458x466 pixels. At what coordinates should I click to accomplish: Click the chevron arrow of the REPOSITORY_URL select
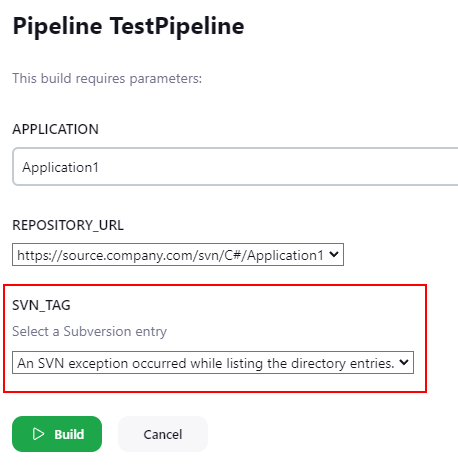334,254
